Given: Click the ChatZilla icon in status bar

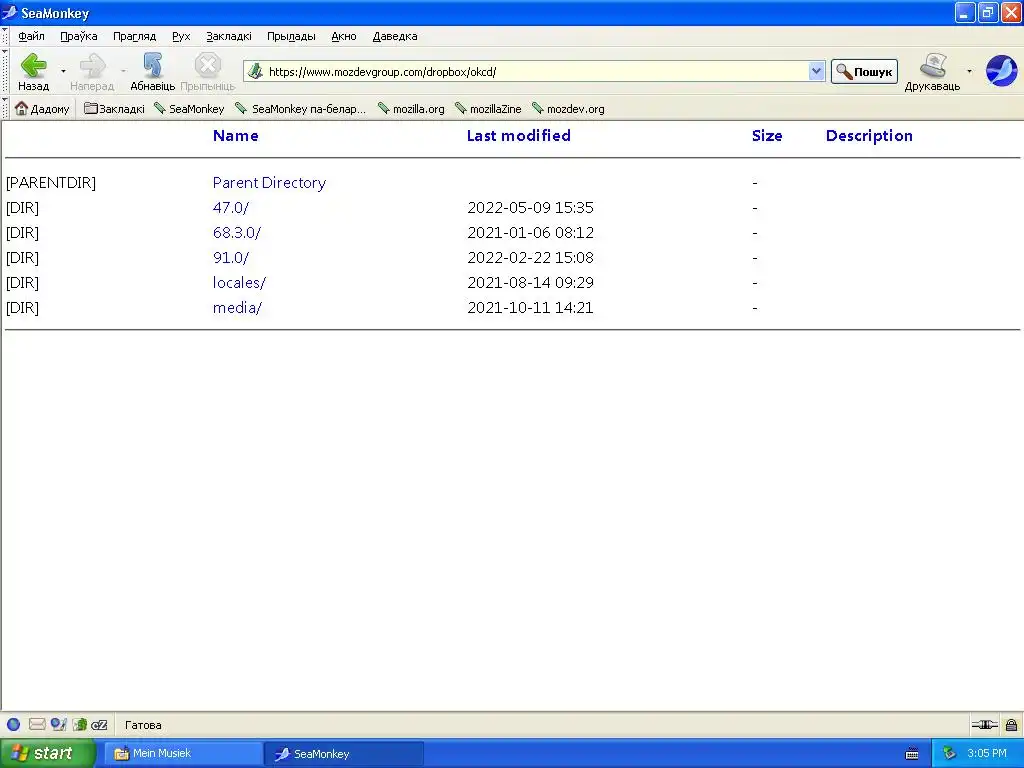Looking at the screenshot, I should tap(99, 724).
